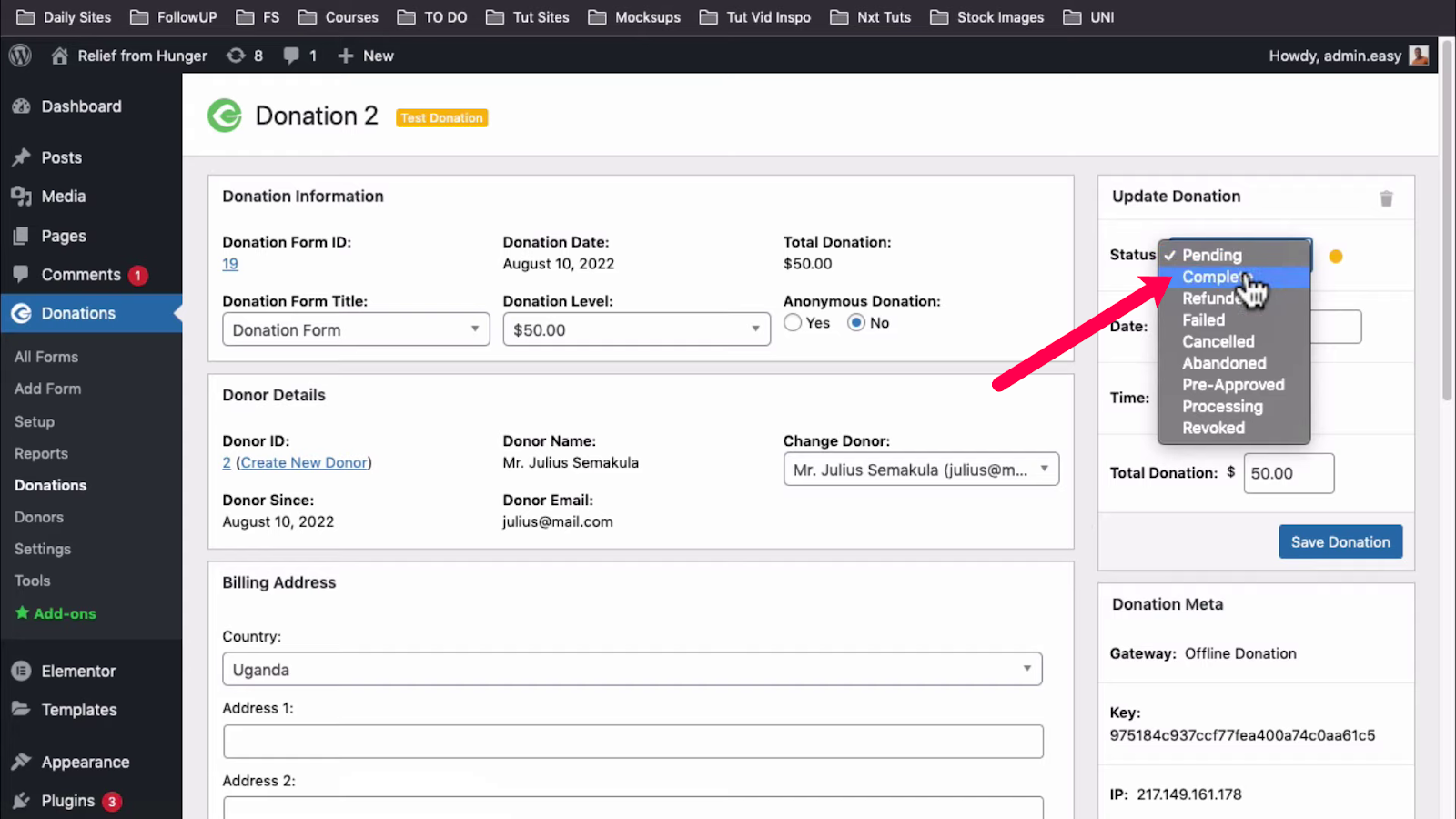Expand the Change Donor dropdown
Image resolution: width=1456 pixels, height=819 pixels.
[920, 470]
